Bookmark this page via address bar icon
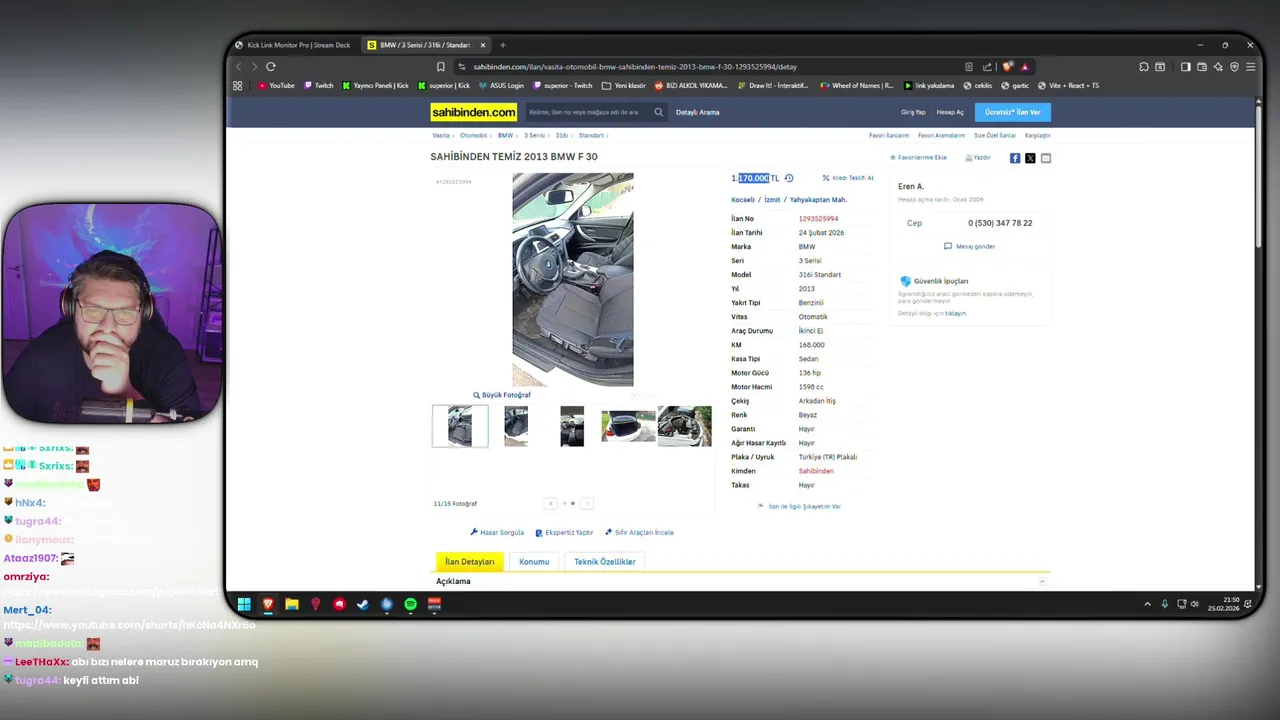 (441, 67)
